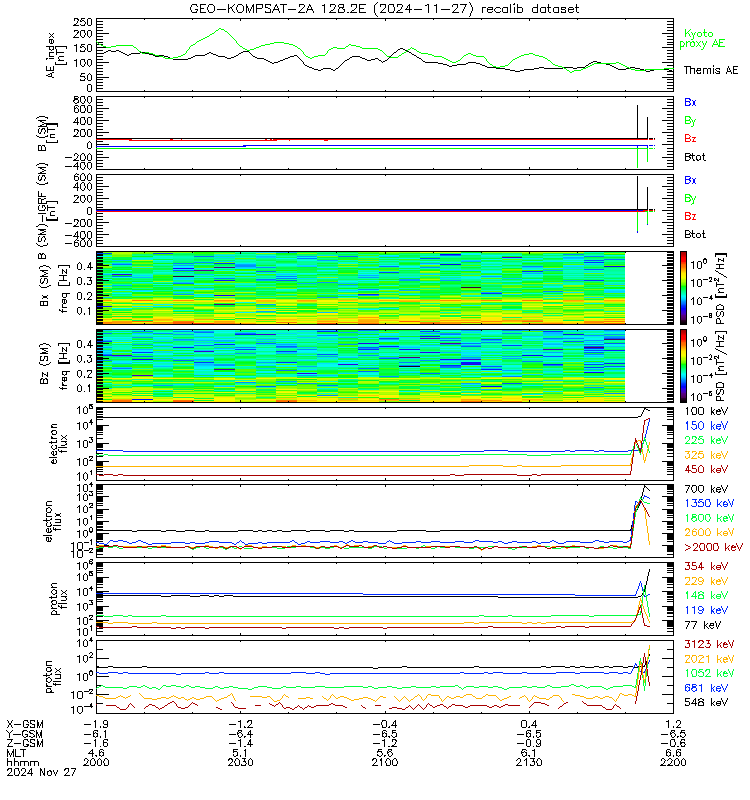The image size is (750, 800).
Task: Click the '2130' time tick label
Action: pyautogui.click(x=529, y=762)
